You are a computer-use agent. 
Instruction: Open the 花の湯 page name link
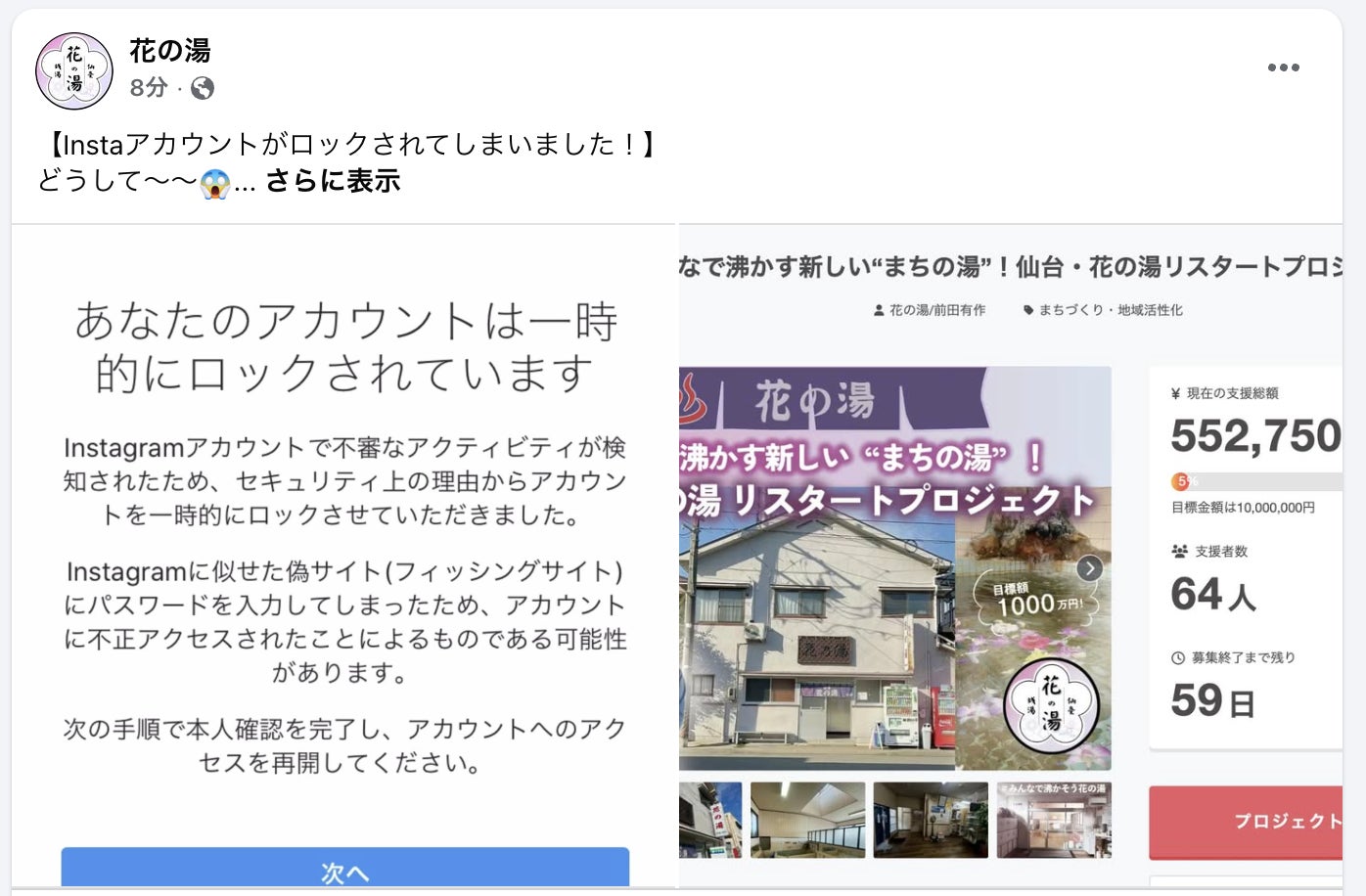pos(169,51)
